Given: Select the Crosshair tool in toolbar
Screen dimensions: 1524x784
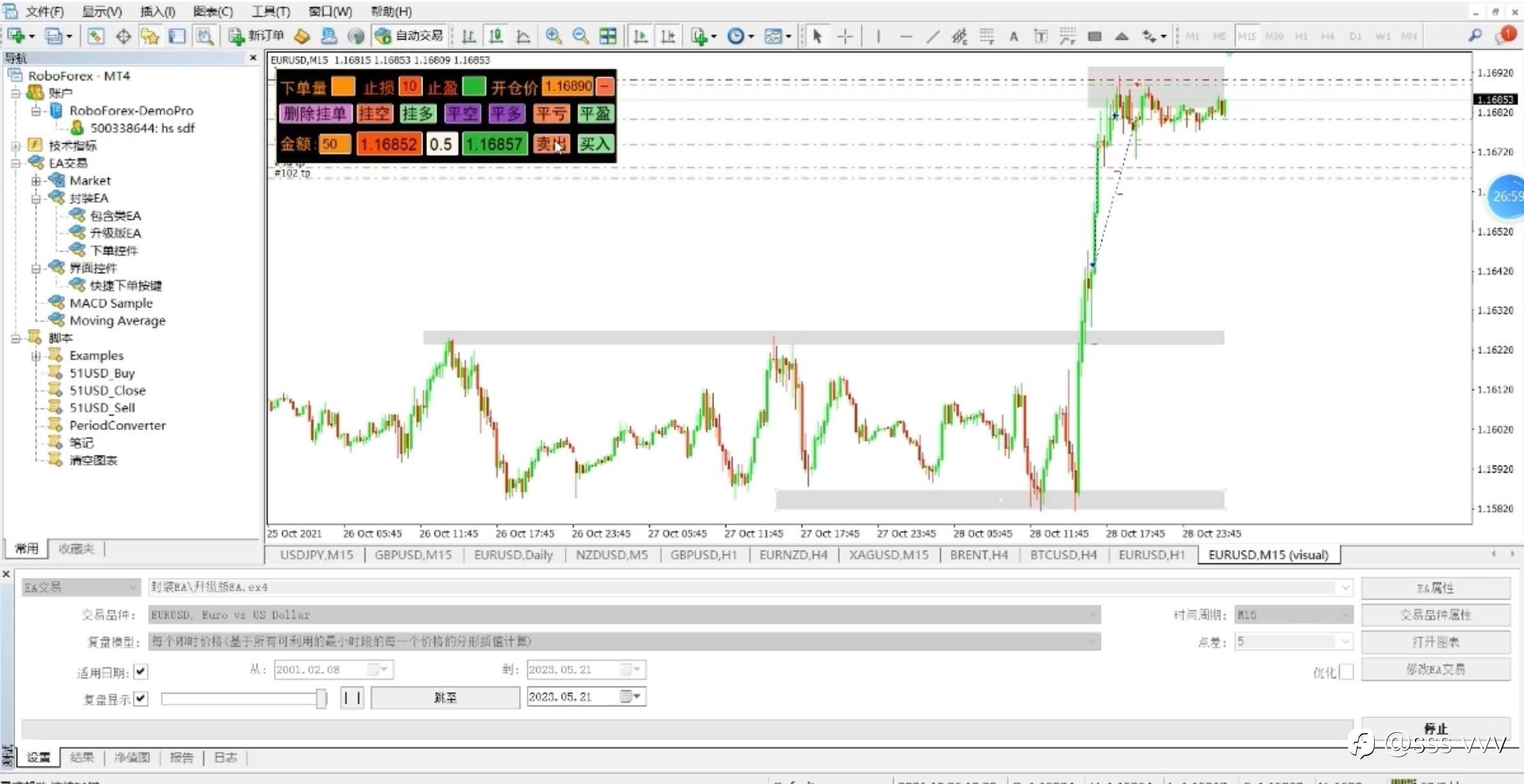Looking at the screenshot, I should (845, 36).
